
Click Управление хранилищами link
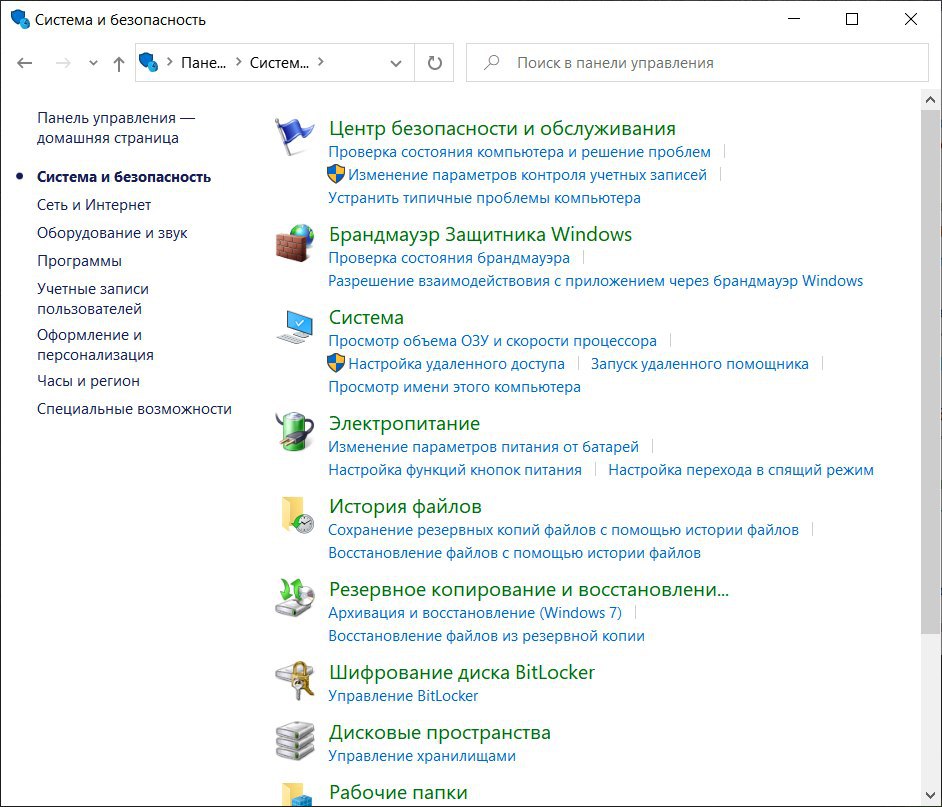[422, 755]
